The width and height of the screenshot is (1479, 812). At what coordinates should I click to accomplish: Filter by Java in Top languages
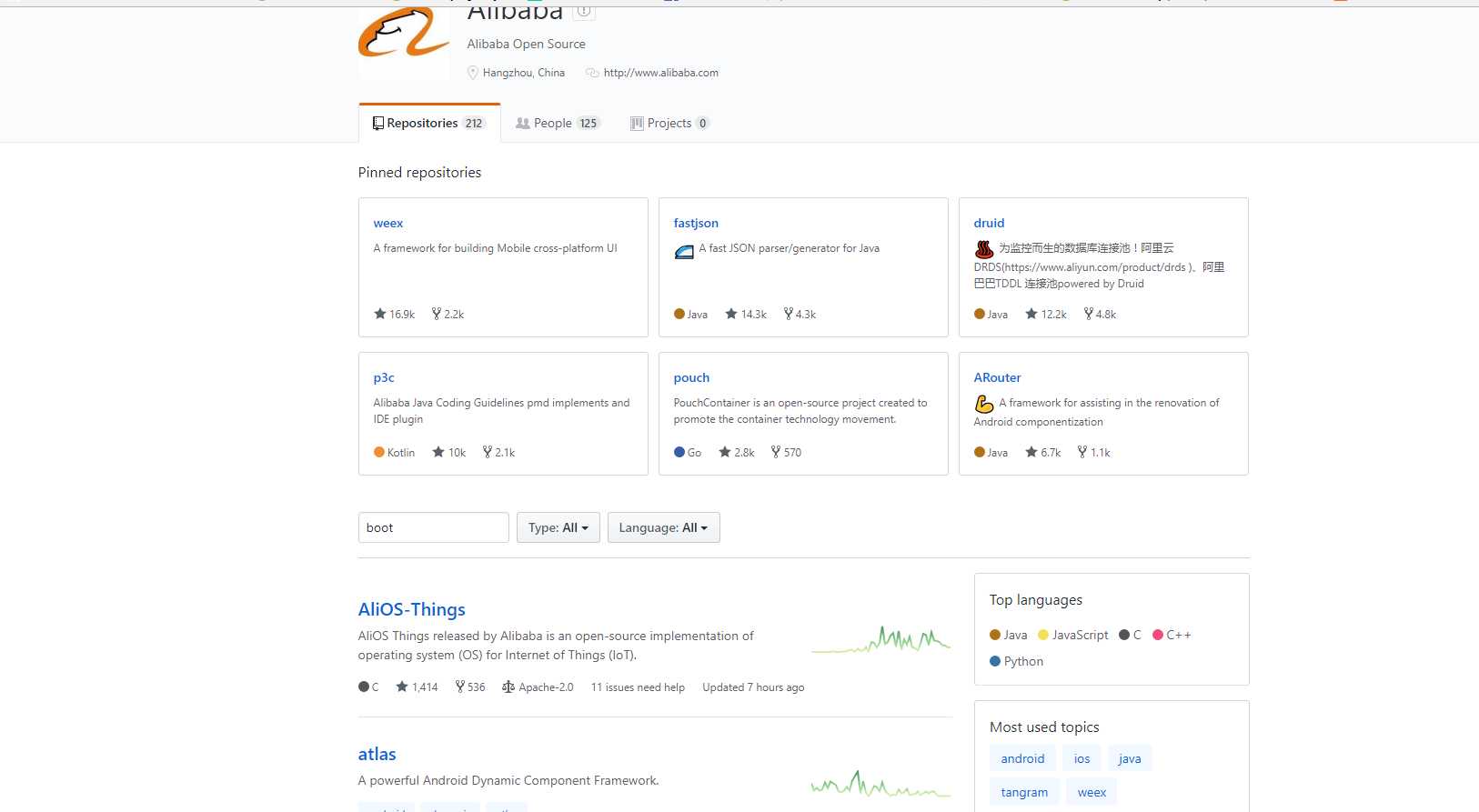coord(1008,635)
